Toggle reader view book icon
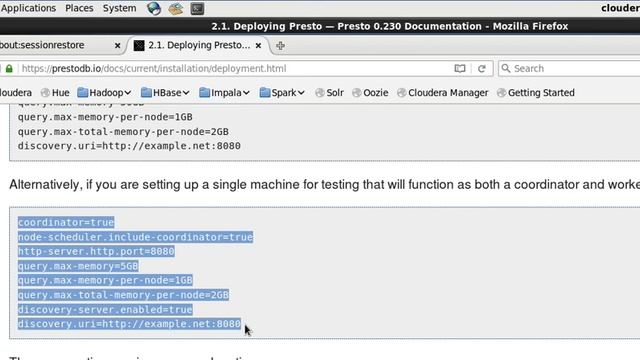Image resolution: width=640 pixels, height=360 pixels. pyautogui.click(x=460, y=69)
